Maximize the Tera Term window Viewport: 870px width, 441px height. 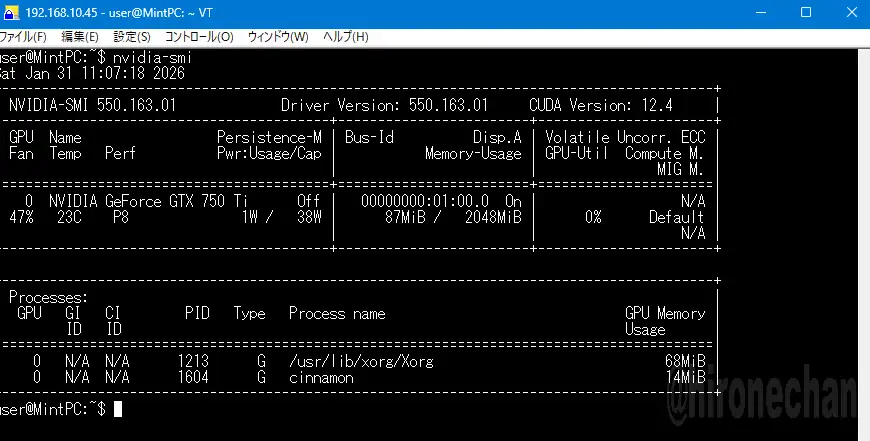click(806, 12)
